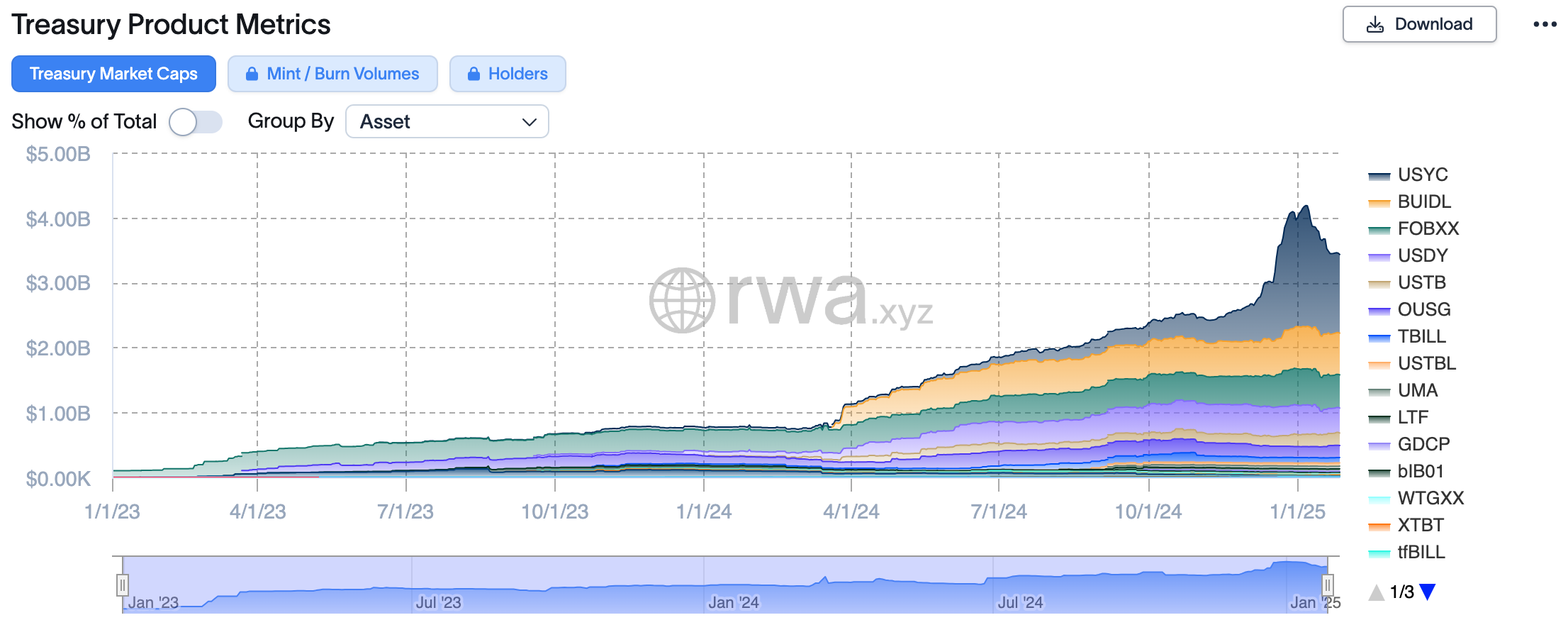Switch to the Treasury Market Caps tab
This screenshot has width=1568, height=620.
pyautogui.click(x=113, y=74)
